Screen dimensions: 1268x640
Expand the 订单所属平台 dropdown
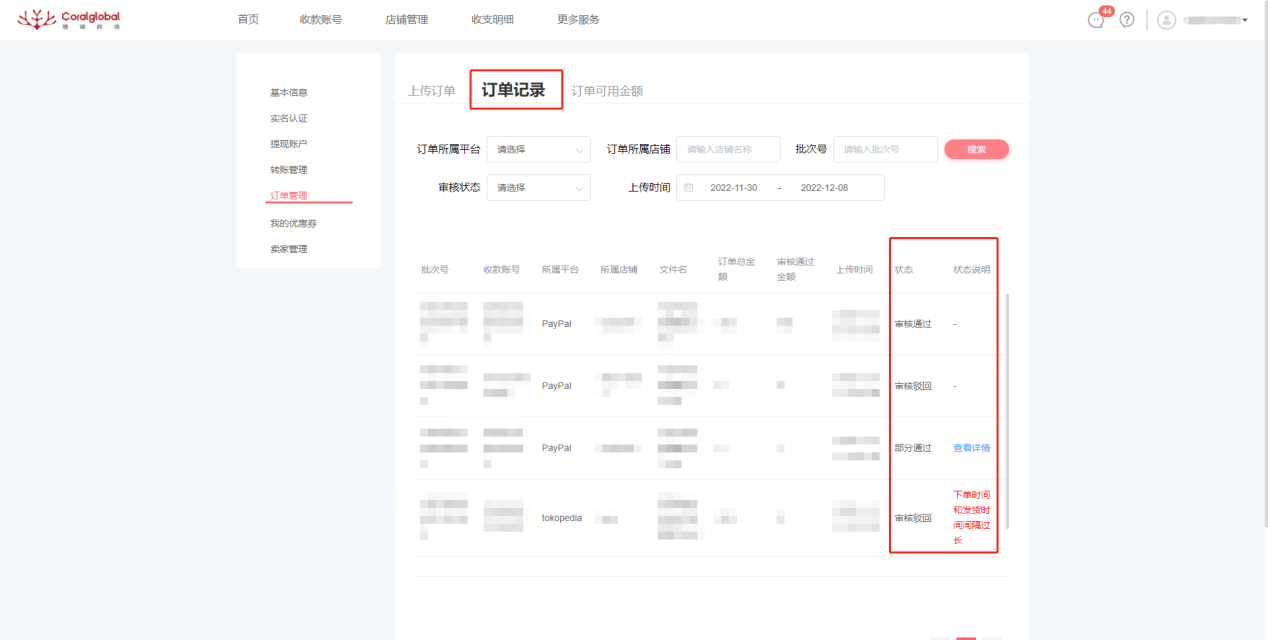[x=538, y=149]
